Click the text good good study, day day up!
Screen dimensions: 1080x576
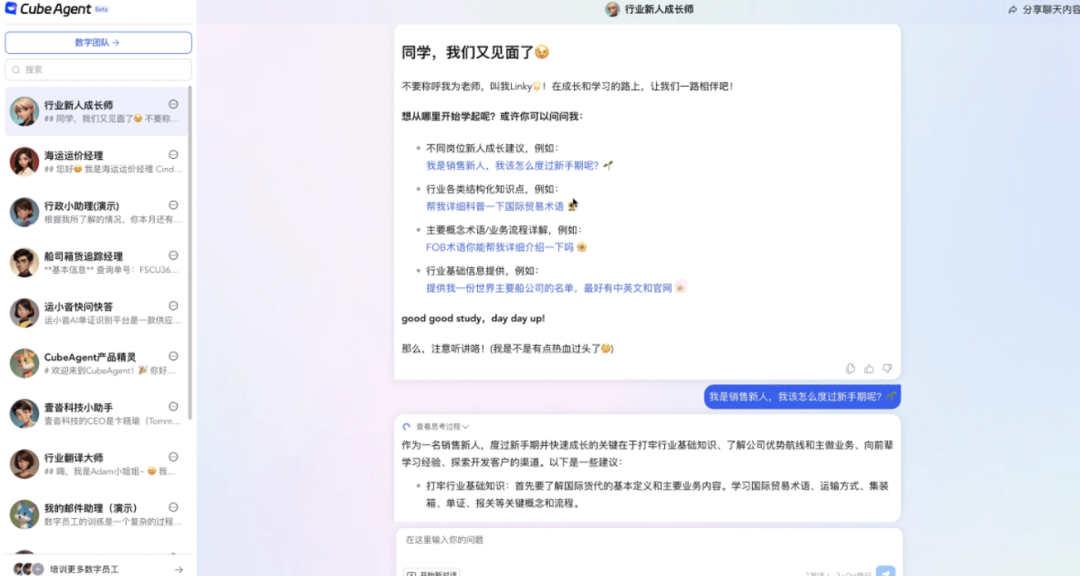[473, 318]
